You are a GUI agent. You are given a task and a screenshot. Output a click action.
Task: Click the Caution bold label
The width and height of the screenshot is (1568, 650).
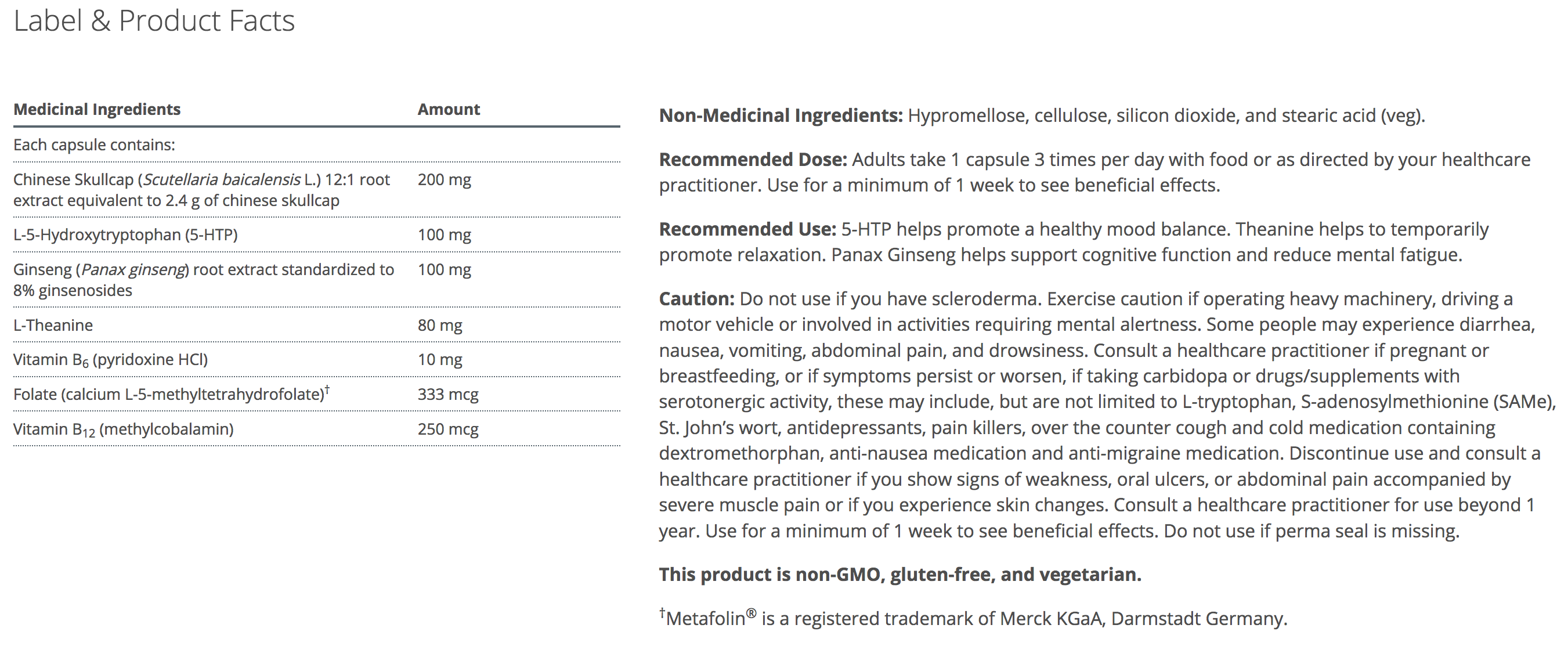(x=697, y=299)
